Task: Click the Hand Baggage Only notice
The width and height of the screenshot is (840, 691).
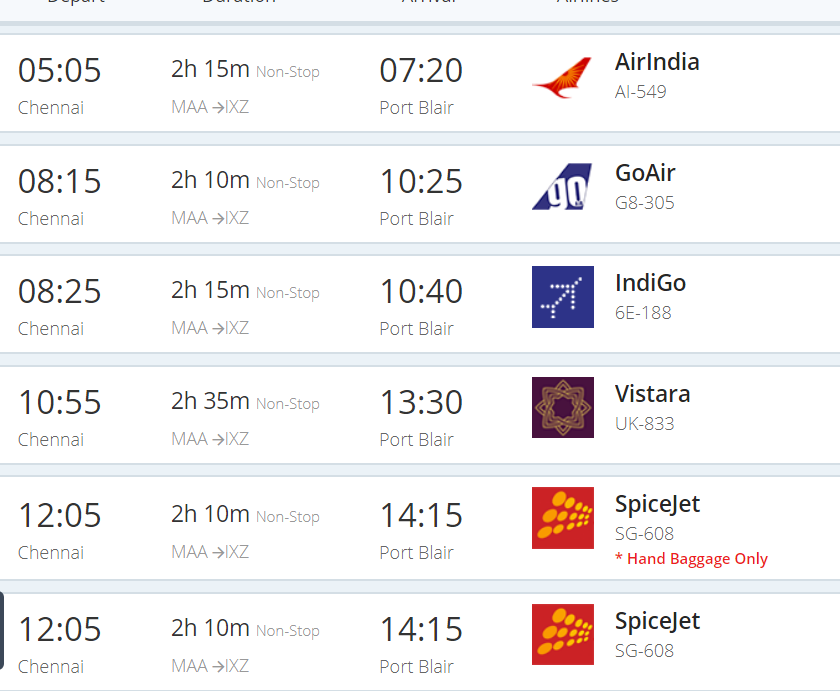Action: click(691, 559)
